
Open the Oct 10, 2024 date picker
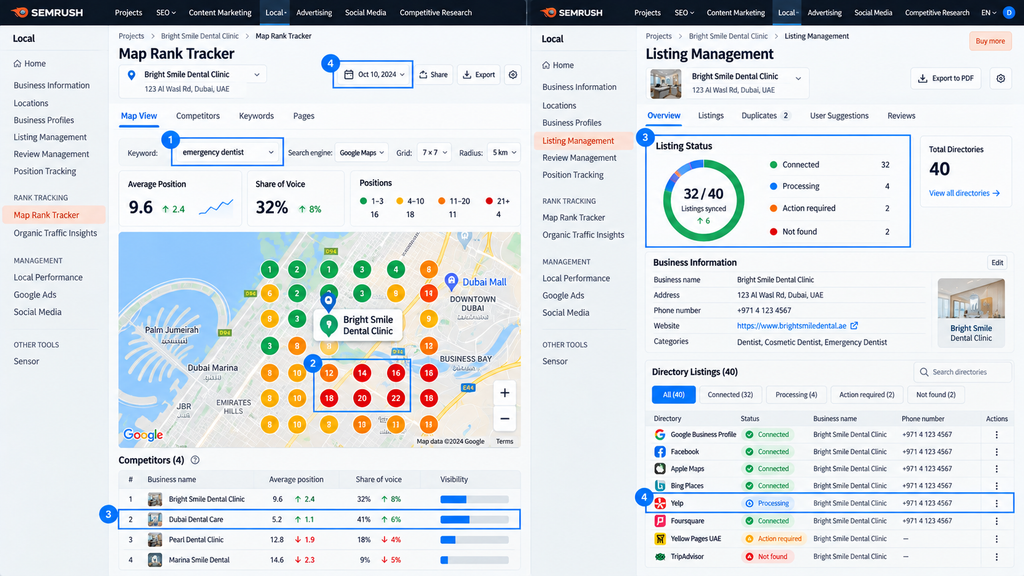[374, 74]
